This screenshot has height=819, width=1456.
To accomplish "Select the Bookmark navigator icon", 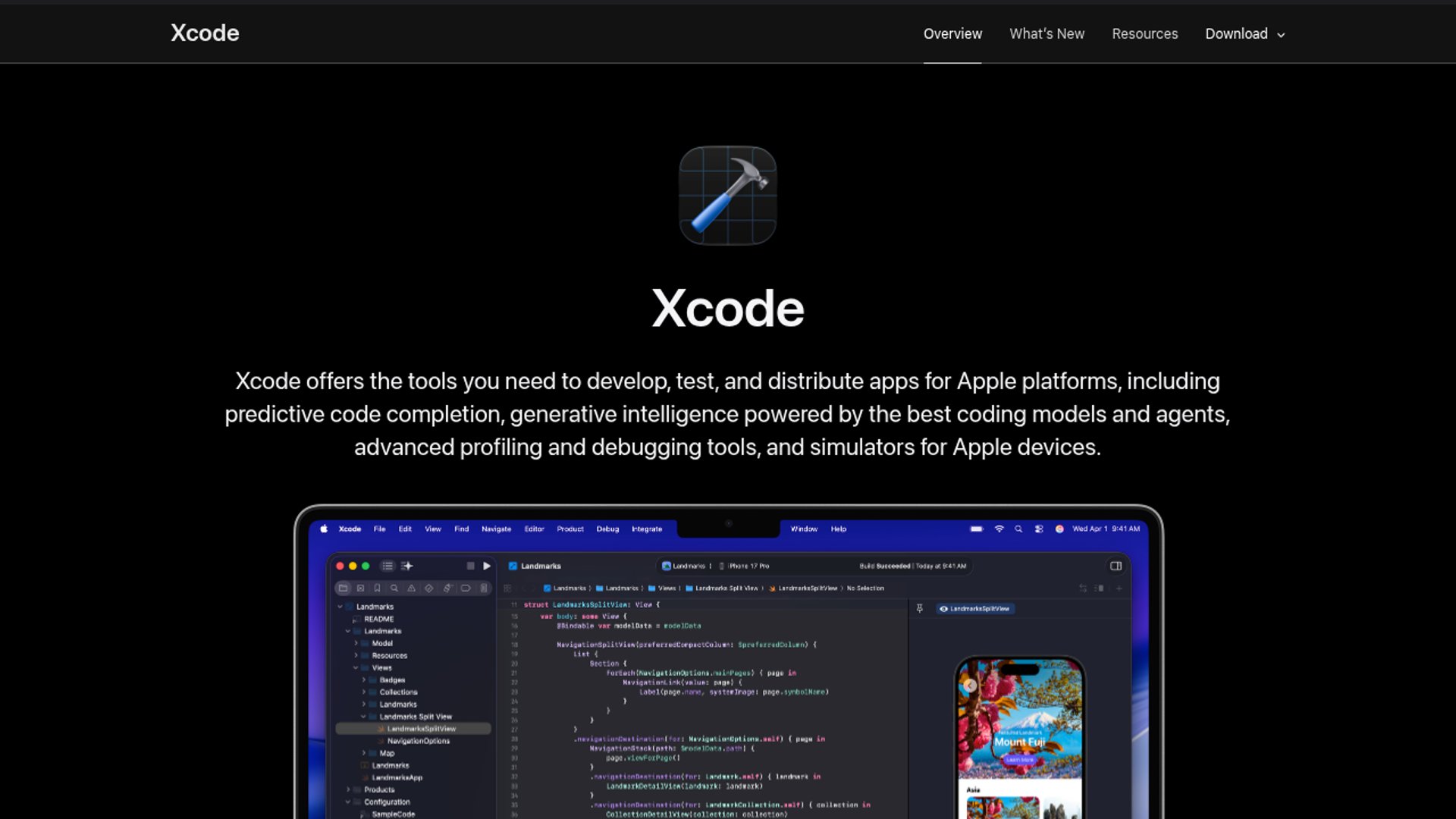I will [x=377, y=588].
